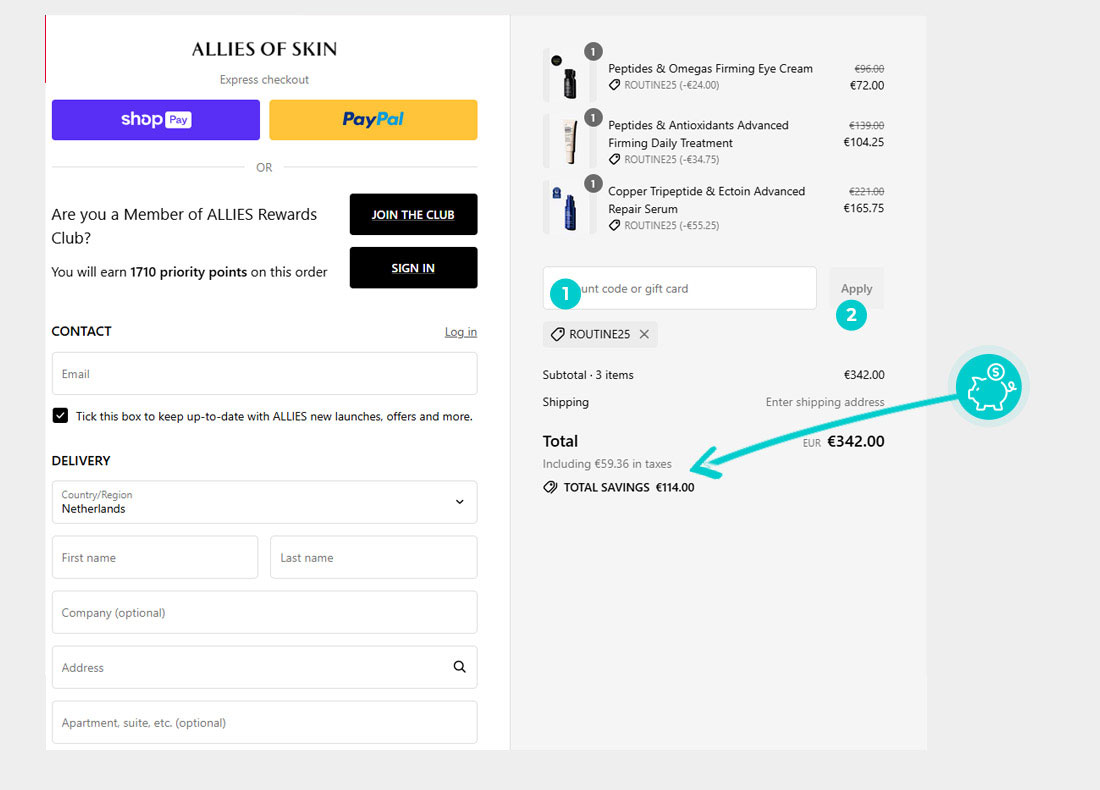Click the piggy bank savings icon
The width and height of the screenshot is (1100, 790).
(x=986, y=387)
